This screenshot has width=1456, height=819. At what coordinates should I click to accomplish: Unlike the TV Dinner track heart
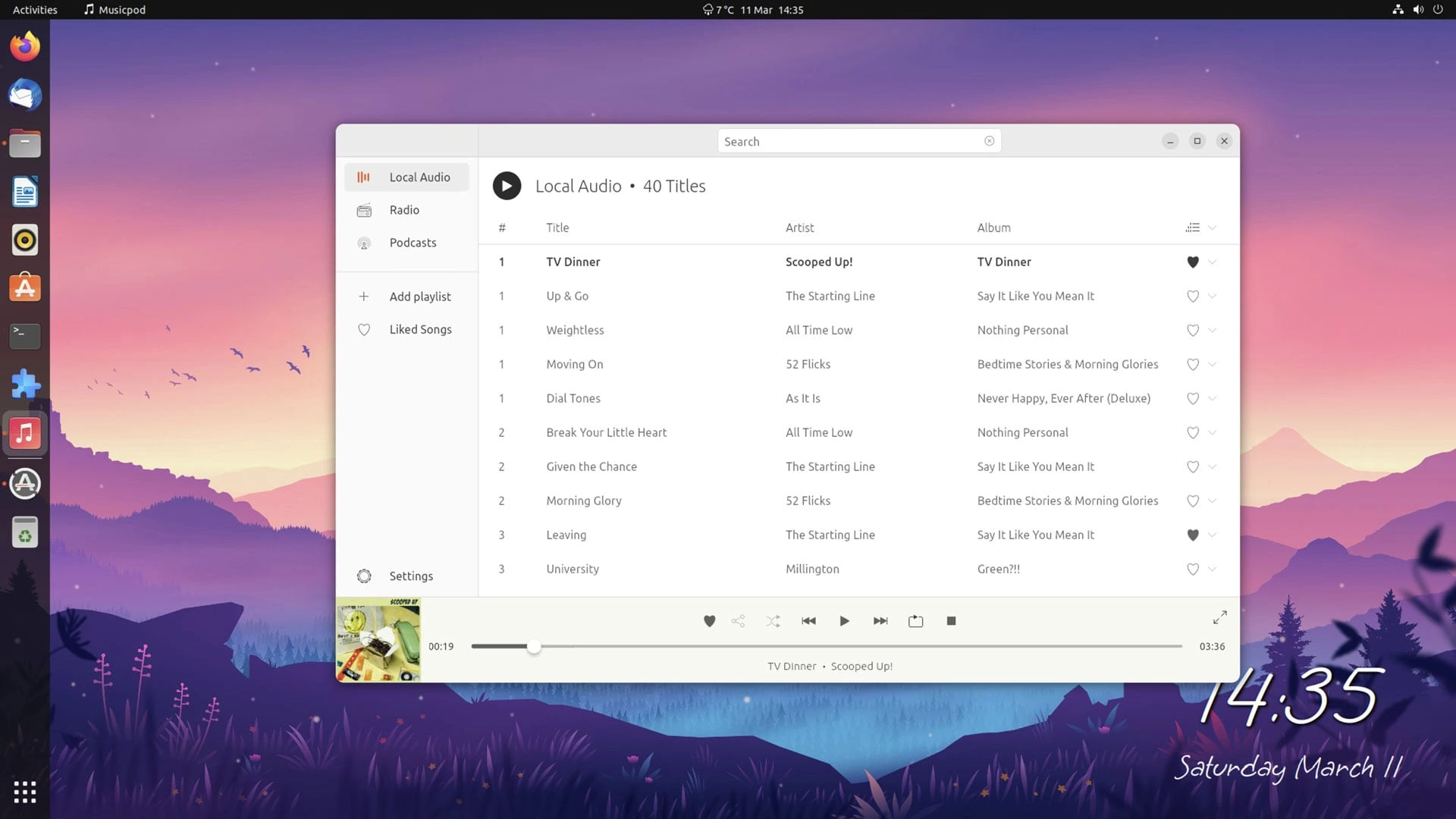1193,262
